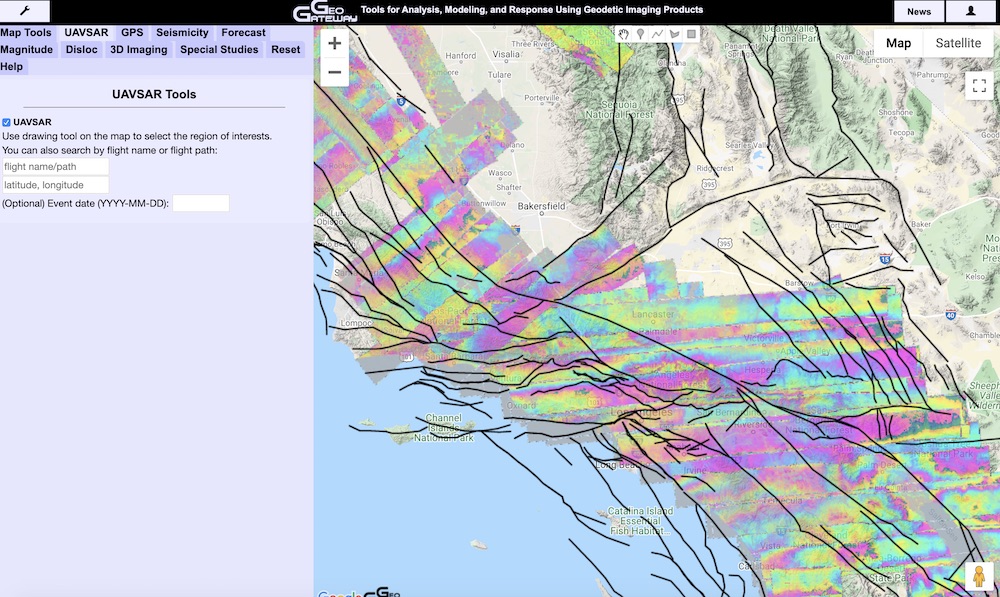The image size is (1000, 597).
Task: Switch map to Satellite view
Action: point(958,43)
